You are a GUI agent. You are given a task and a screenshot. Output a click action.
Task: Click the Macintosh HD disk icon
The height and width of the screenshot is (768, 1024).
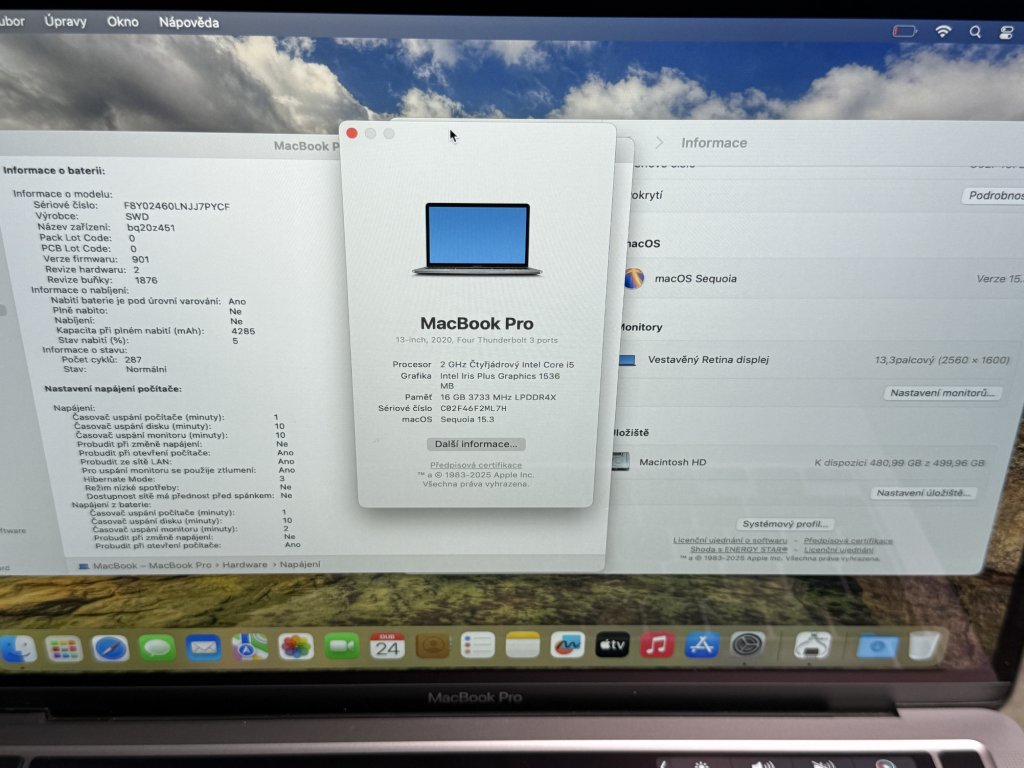click(620, 462)
